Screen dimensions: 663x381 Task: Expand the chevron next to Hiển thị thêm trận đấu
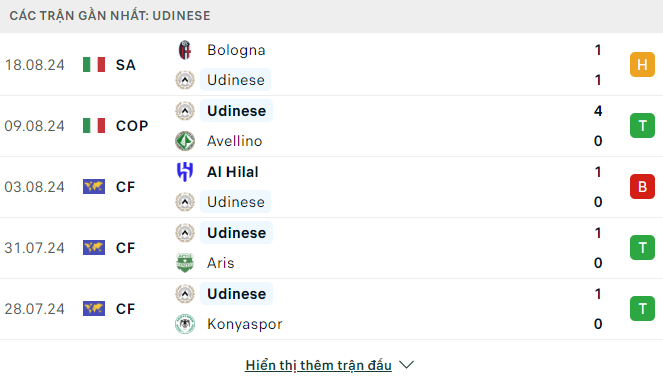[x=406, y=365]
